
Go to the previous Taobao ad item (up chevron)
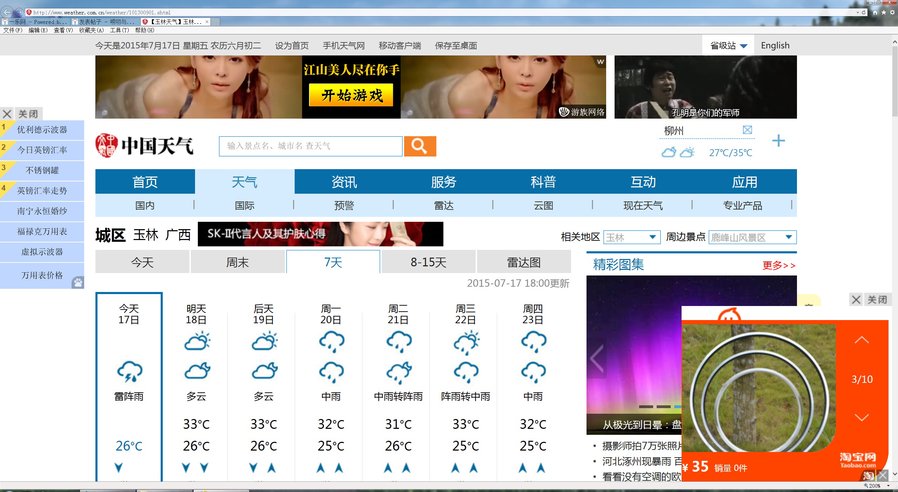tap(861, 341)
